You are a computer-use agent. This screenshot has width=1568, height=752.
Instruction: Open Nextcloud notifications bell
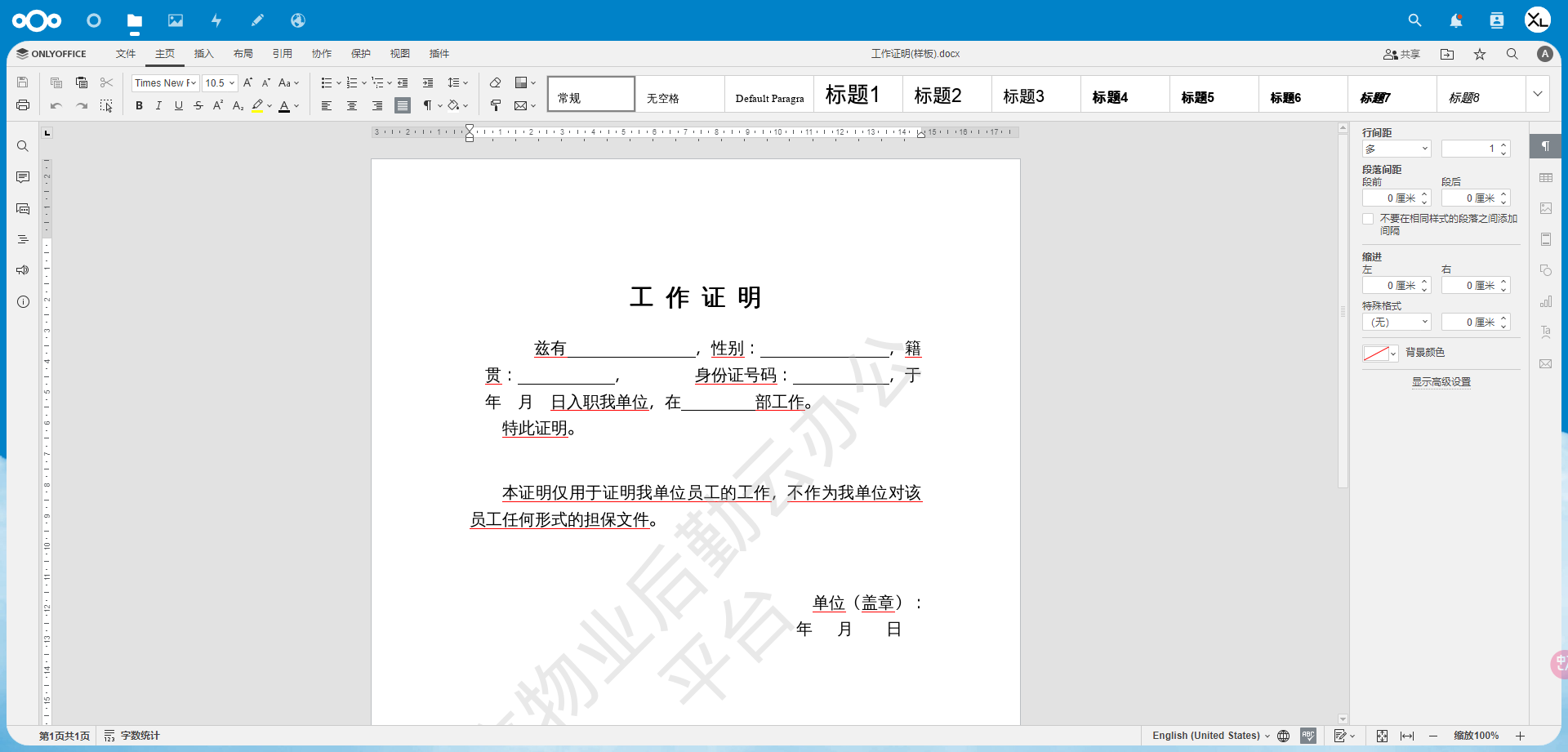(x=1455, y=20)
